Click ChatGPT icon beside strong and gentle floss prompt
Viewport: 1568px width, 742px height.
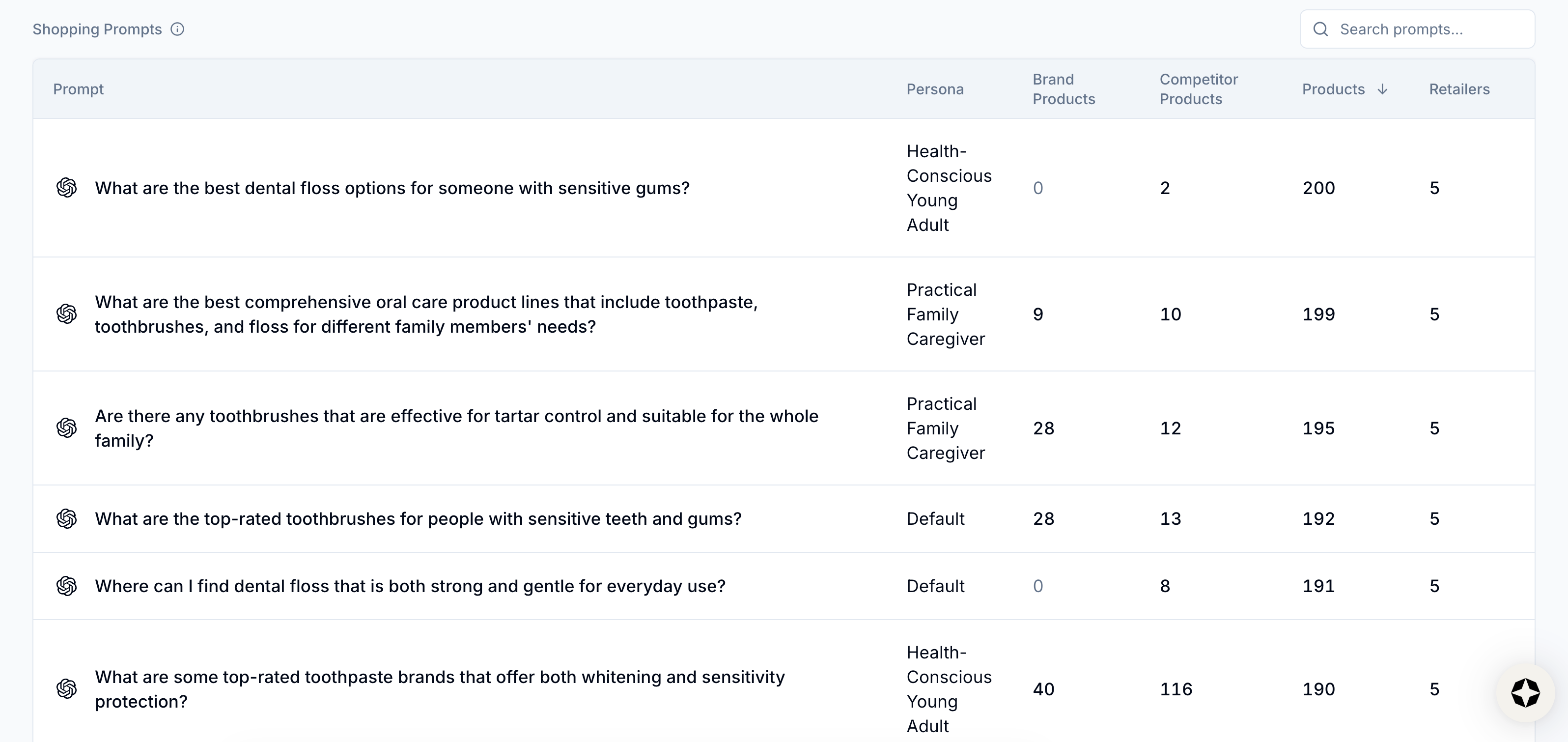point(67,586)
